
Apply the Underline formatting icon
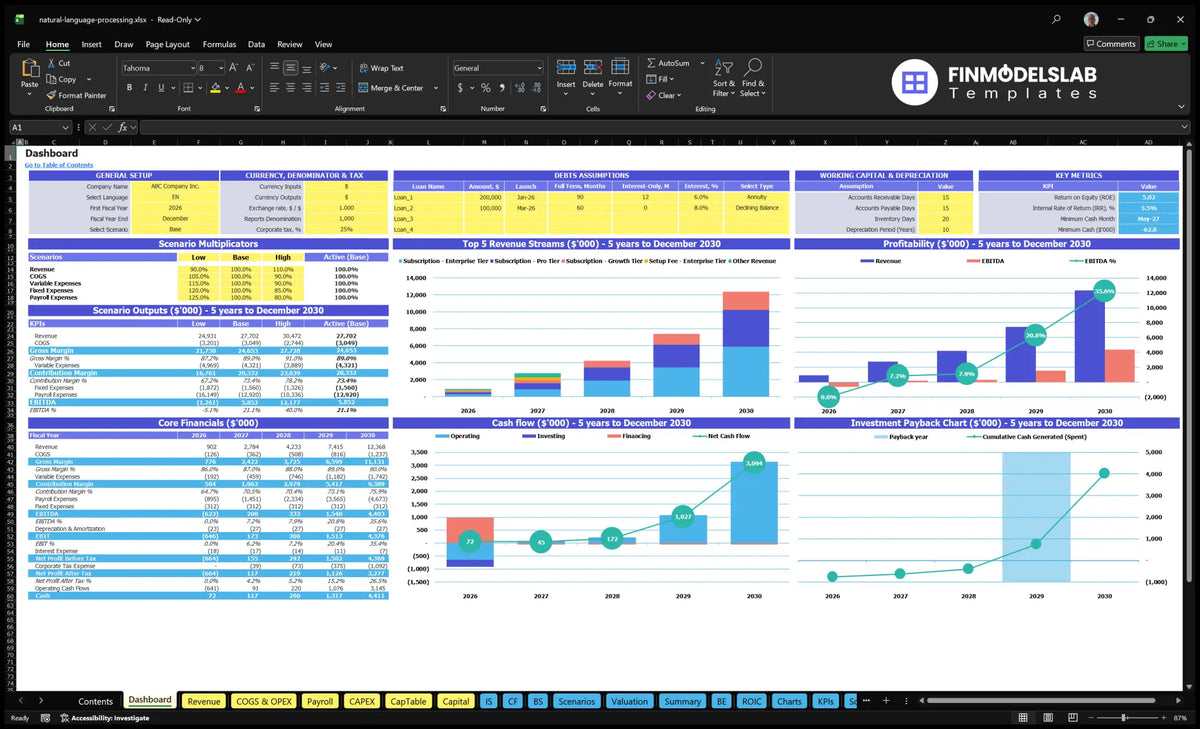tap(161, 88)
